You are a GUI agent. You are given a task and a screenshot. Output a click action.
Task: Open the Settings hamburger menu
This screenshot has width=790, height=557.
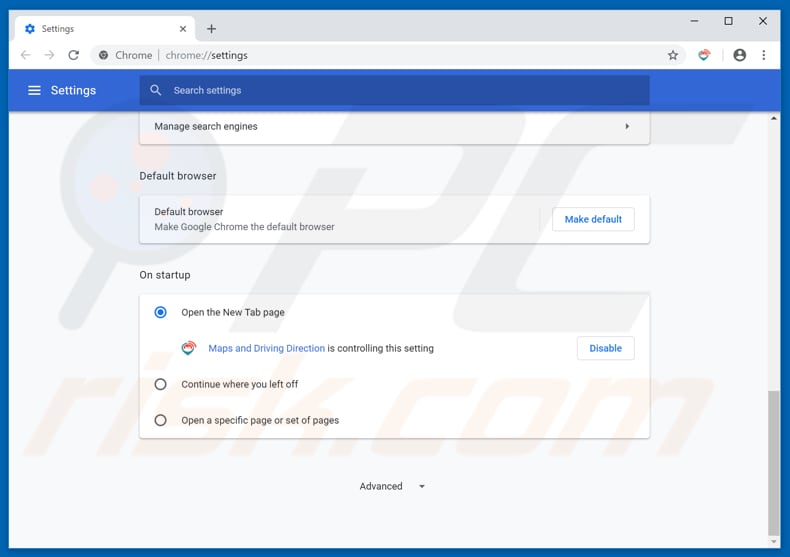[x=34, y=90]
